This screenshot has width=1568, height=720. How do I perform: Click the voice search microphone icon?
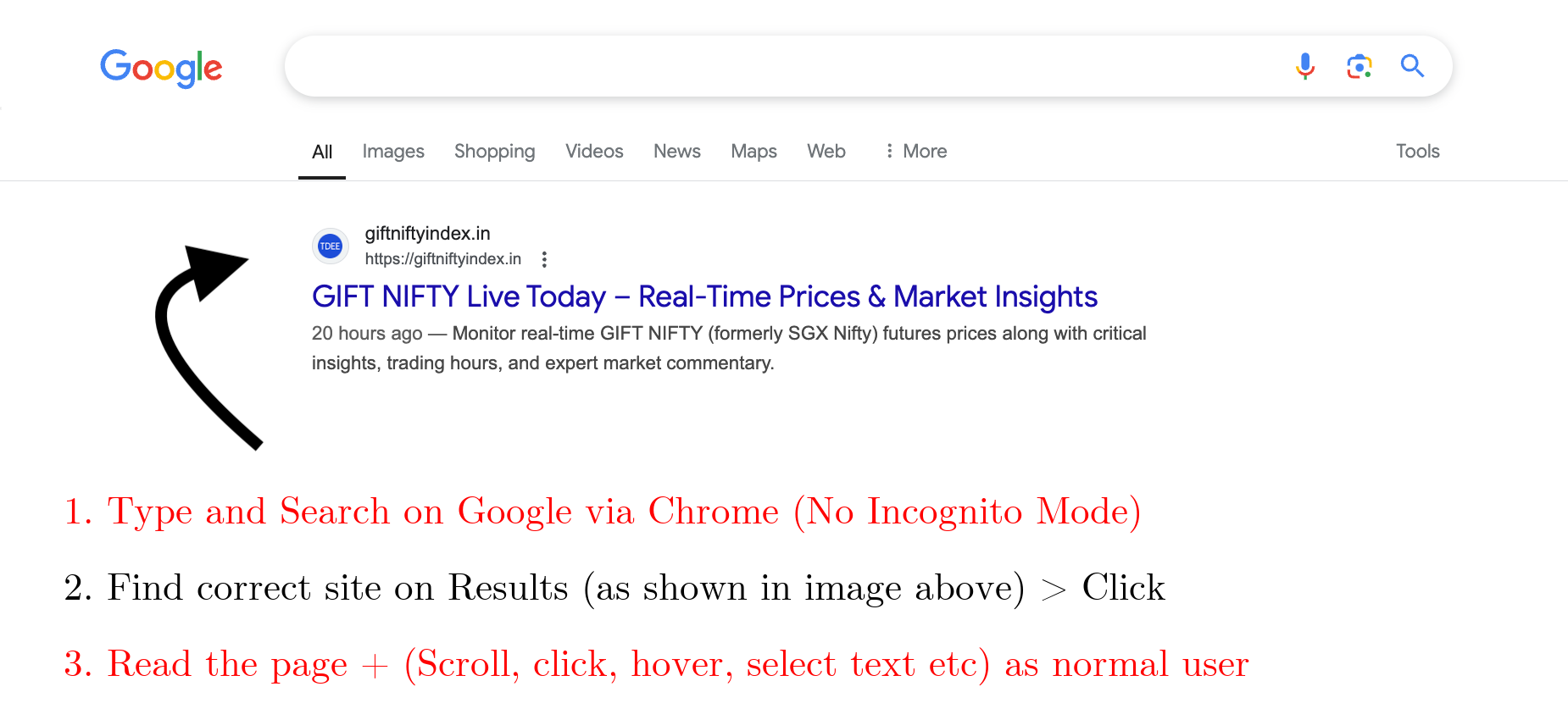tap(1304, 66)
